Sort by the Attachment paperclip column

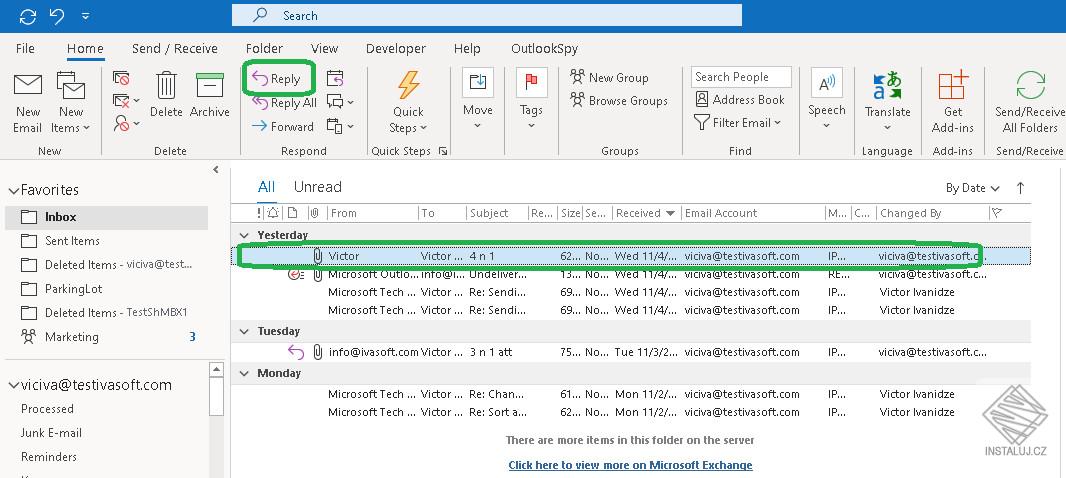[x=315, y=213]
